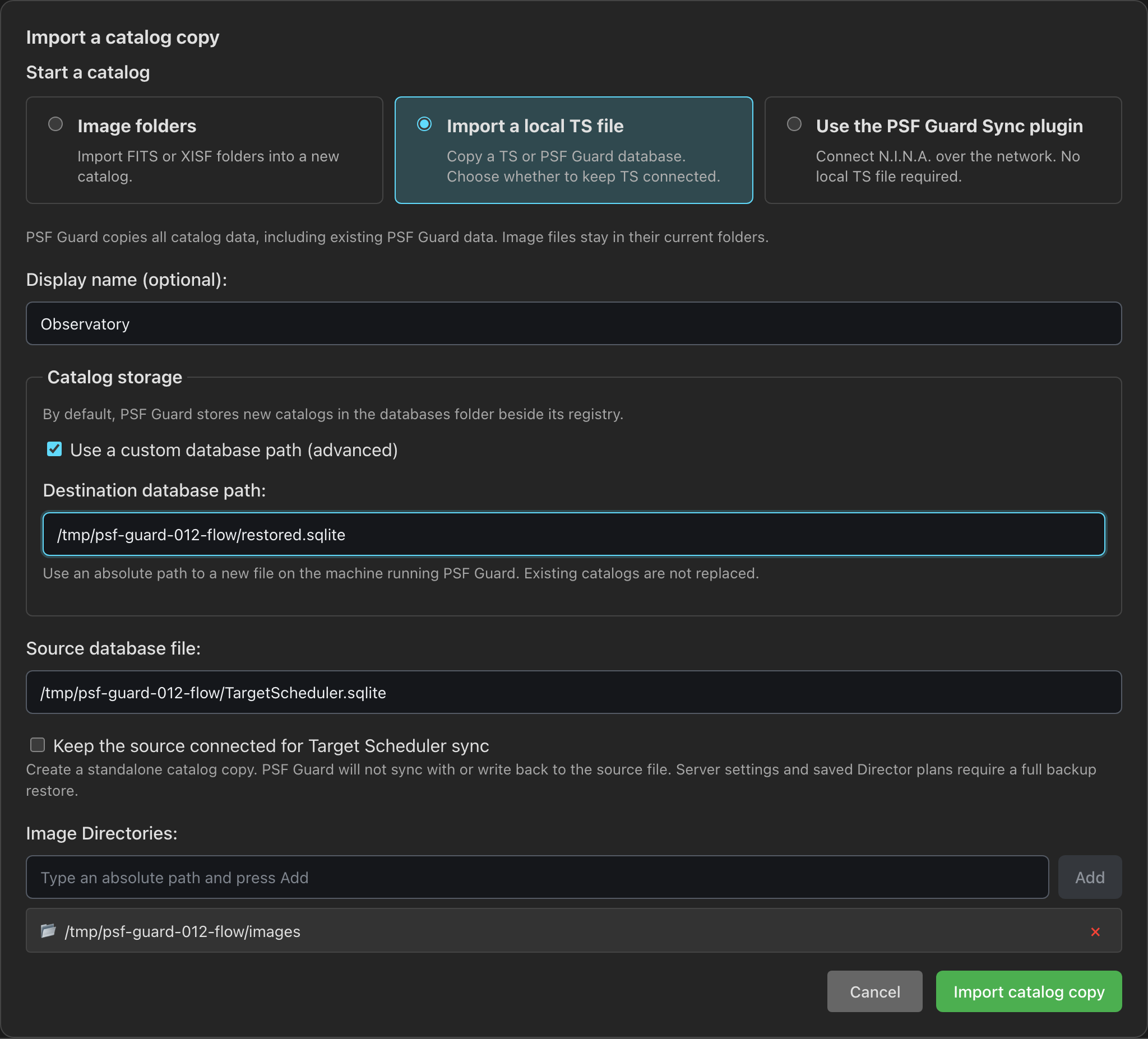The image size is (1148, 1039).
Task: Click the /tmp/psf-guard-012-flow/images list row text
Action: (x=182, y=931)
